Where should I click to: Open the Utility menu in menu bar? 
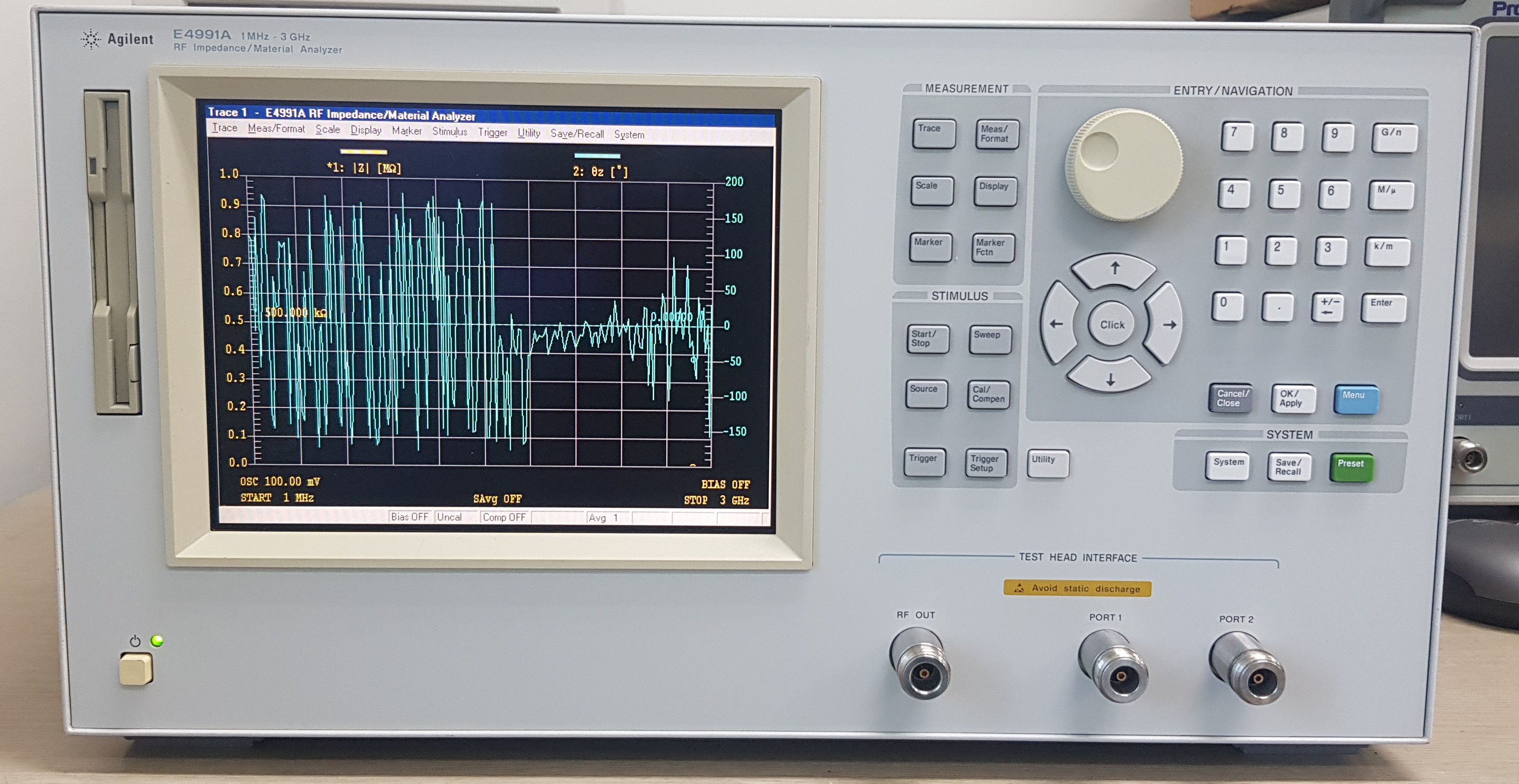click(528, 133)
